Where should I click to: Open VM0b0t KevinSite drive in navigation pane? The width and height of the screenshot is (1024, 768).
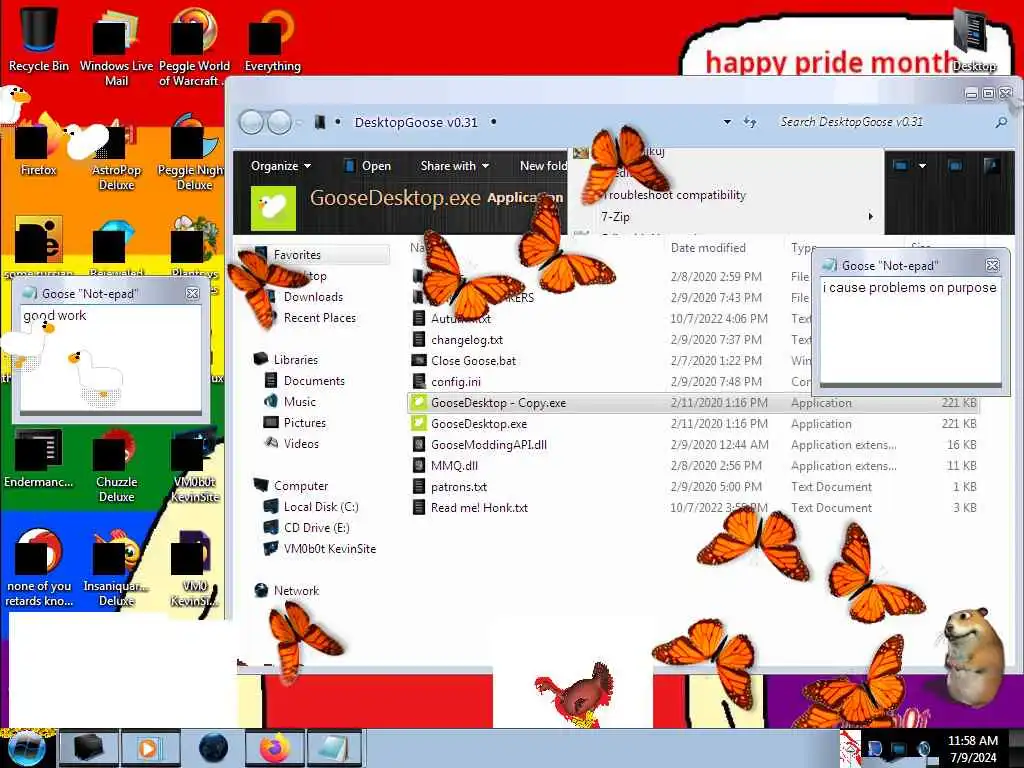329,549
